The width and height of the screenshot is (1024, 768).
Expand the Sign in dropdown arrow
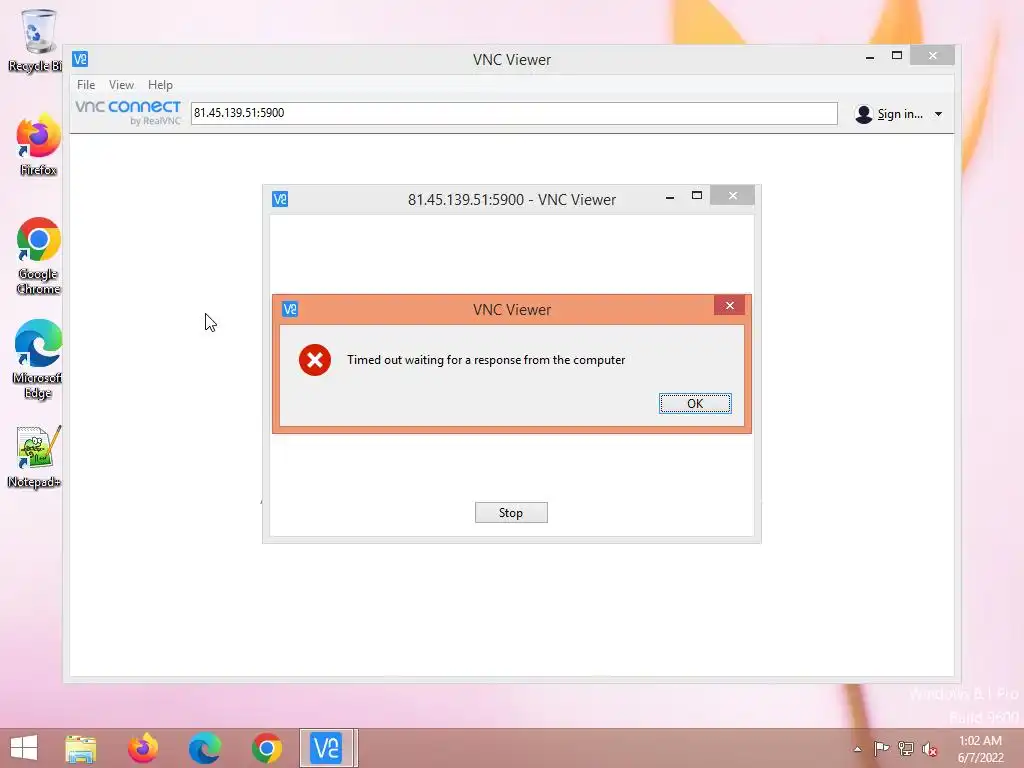click(x=938, y=114)
